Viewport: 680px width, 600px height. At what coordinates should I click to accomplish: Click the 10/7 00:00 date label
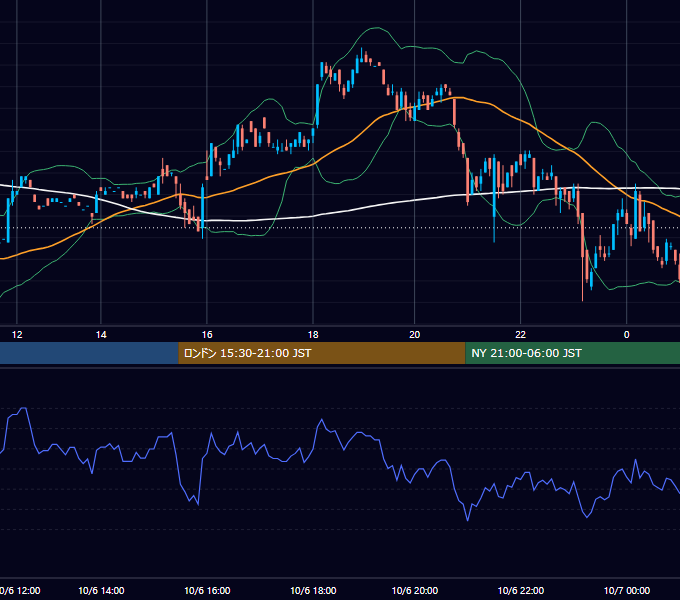(x=627, y=590)
